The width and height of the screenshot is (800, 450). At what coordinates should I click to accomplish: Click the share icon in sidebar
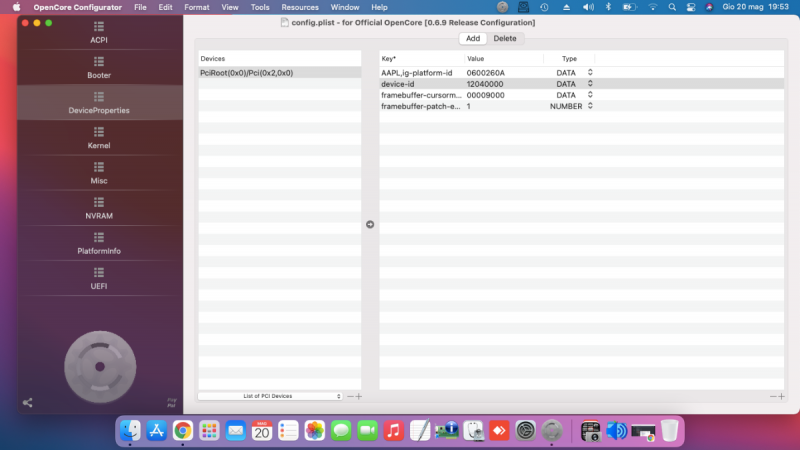click(x=28, y=403)
